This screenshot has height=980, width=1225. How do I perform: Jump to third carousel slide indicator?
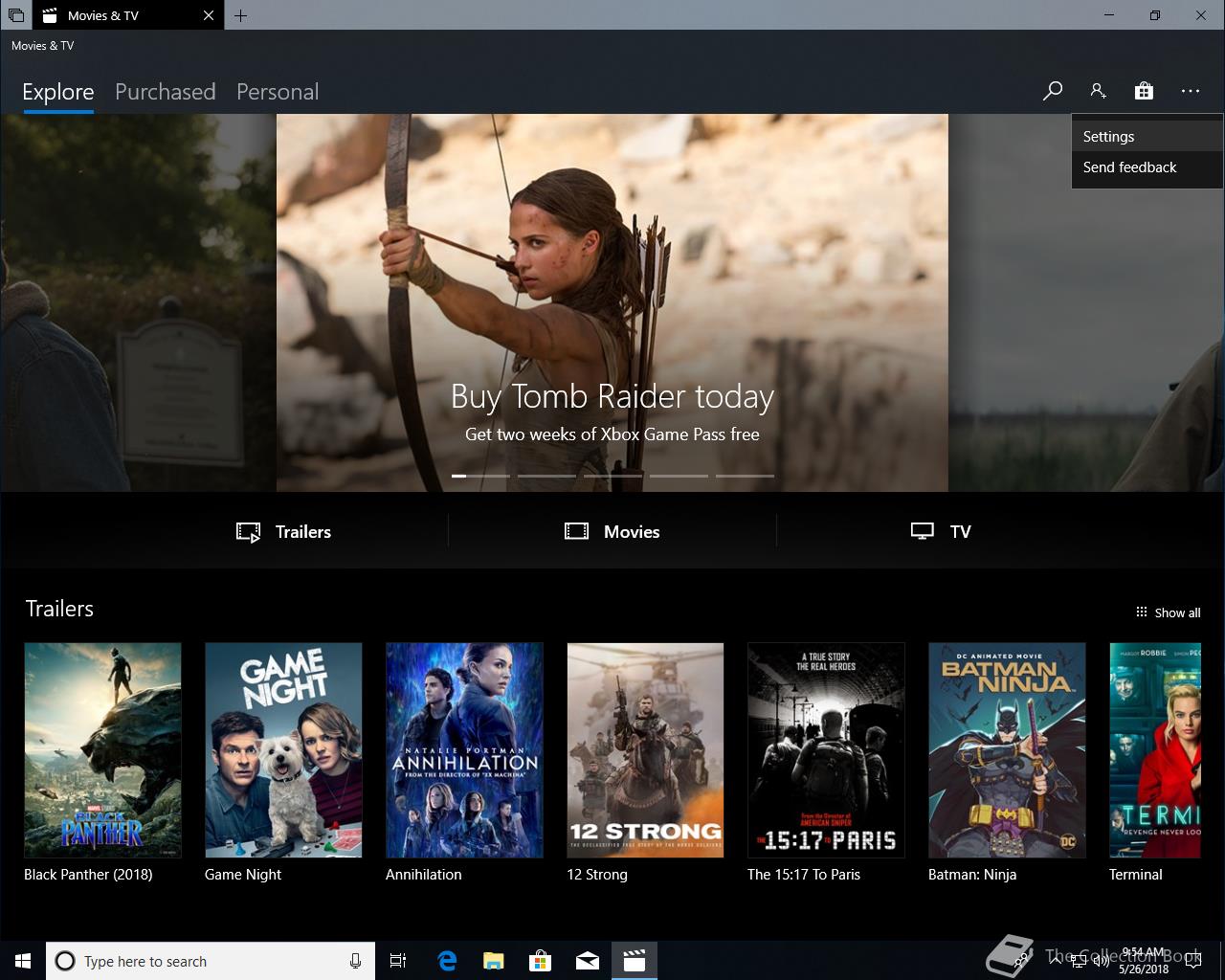point(612,476)
